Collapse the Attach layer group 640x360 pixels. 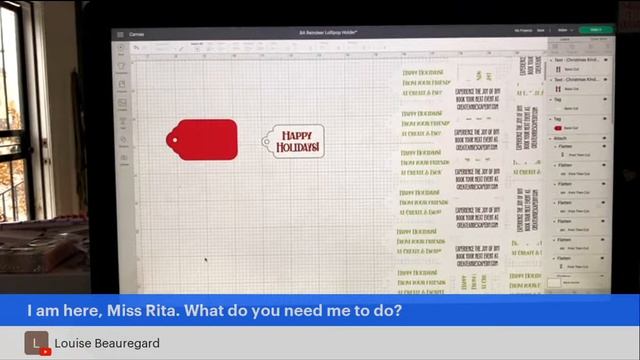551,138
